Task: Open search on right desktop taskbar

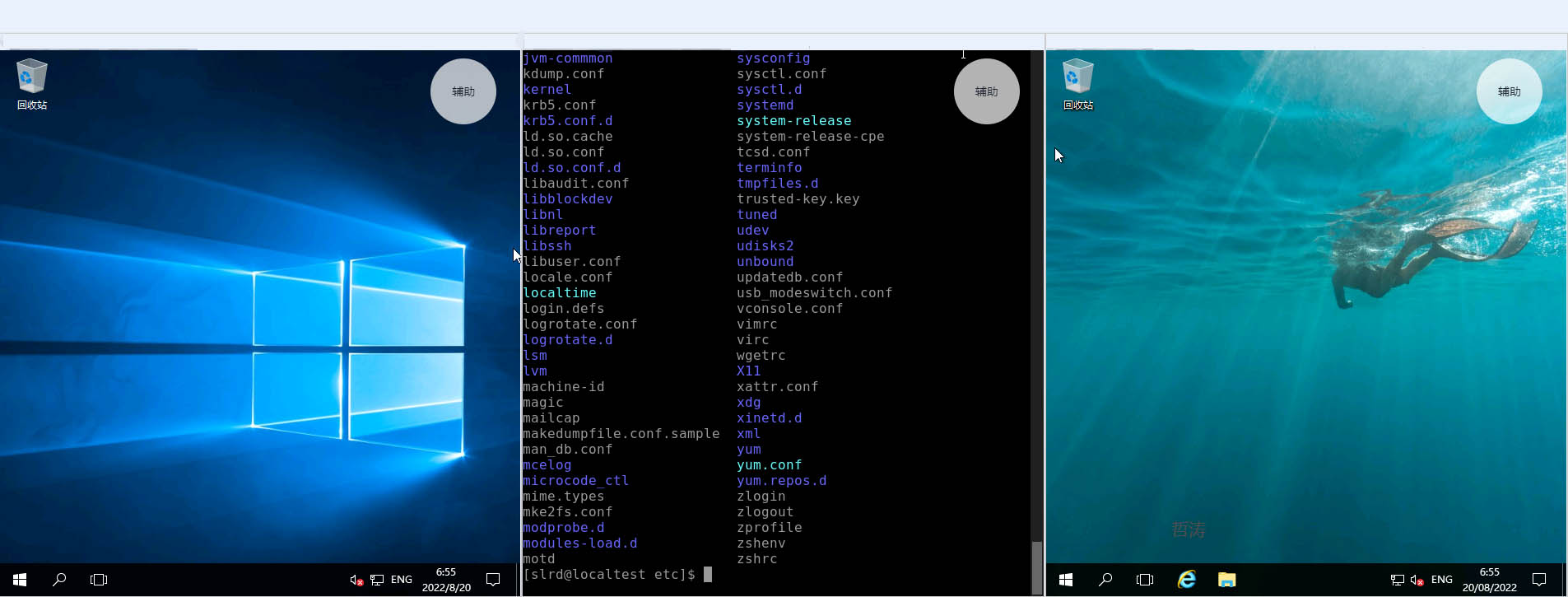Action: pyautogui.click(x=1105, y=580)
